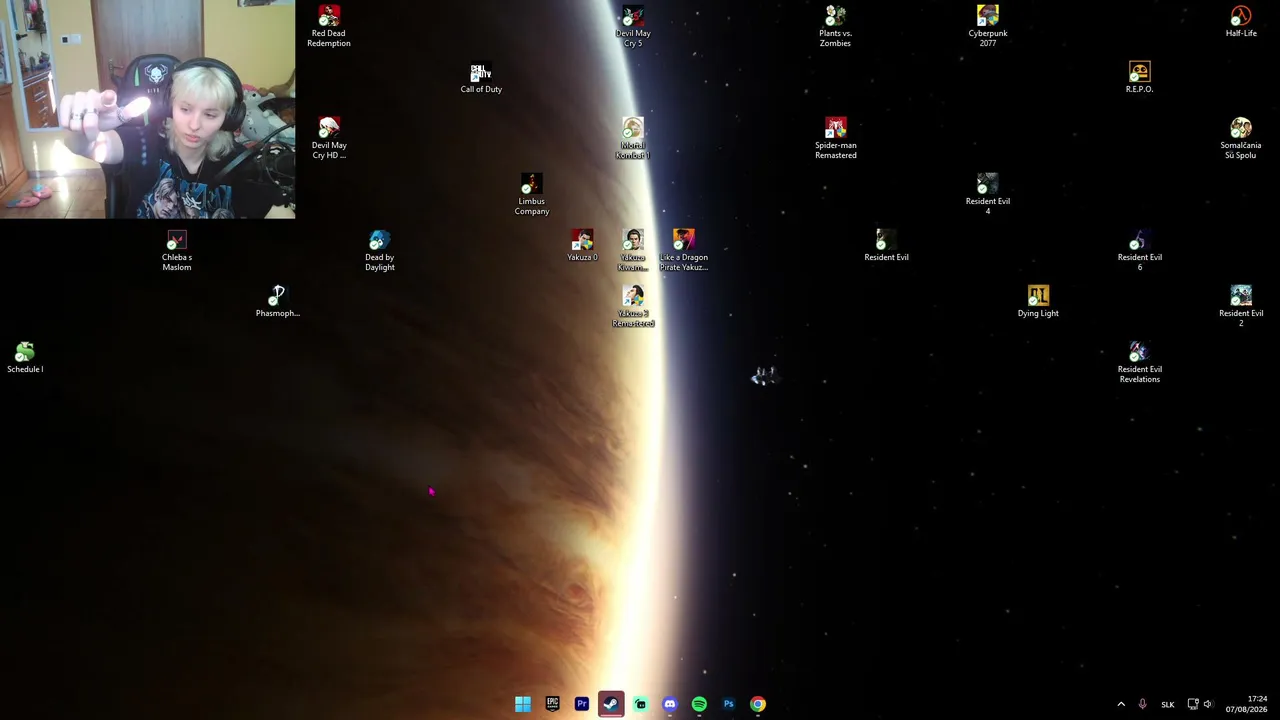Select the Limbus Company desktop icon
This screenshot has width=1280, height=720.
click(532, 194)
